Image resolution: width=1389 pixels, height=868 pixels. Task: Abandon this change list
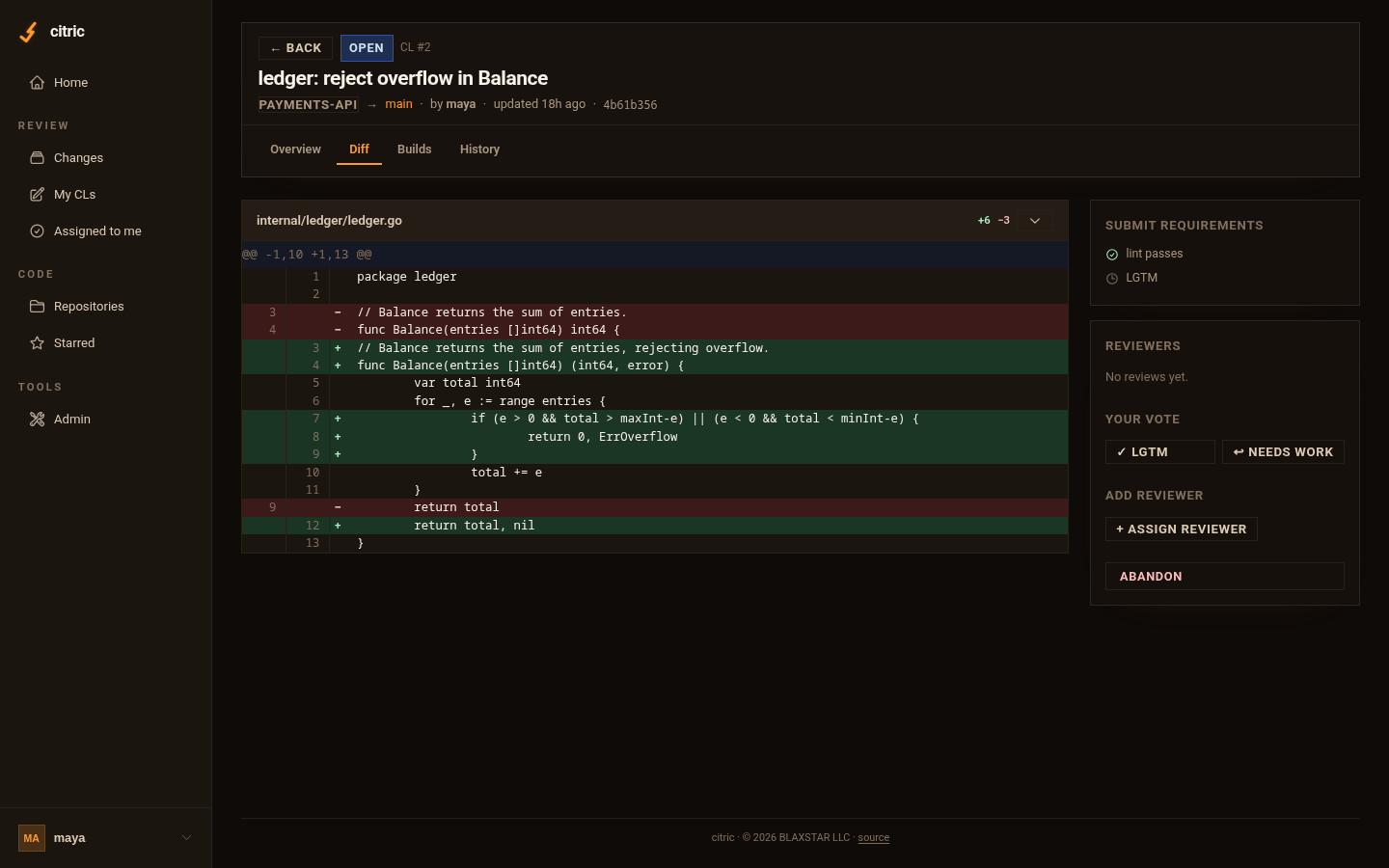pyautogui.click(x=1225, y=577)
